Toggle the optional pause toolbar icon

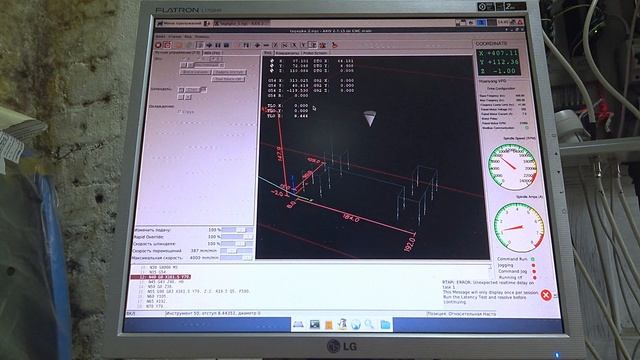(246, 45)
